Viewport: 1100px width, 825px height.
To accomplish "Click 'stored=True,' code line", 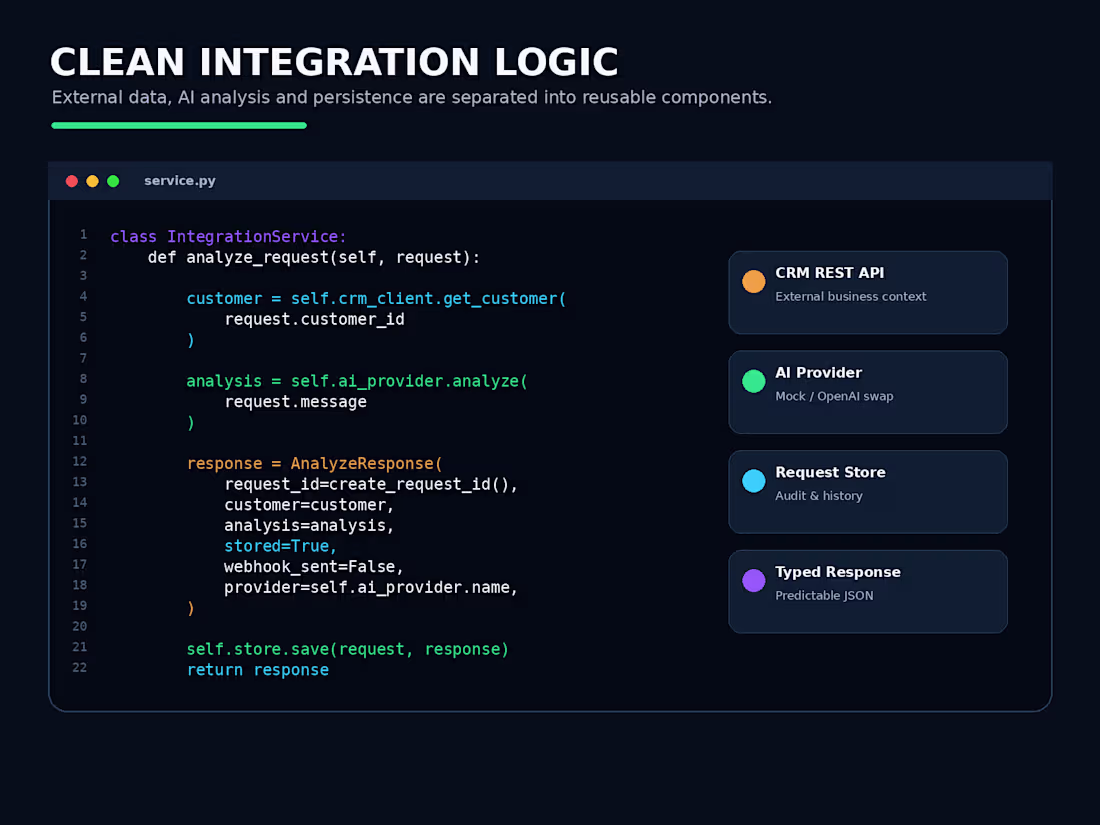I will click(281, 546).
